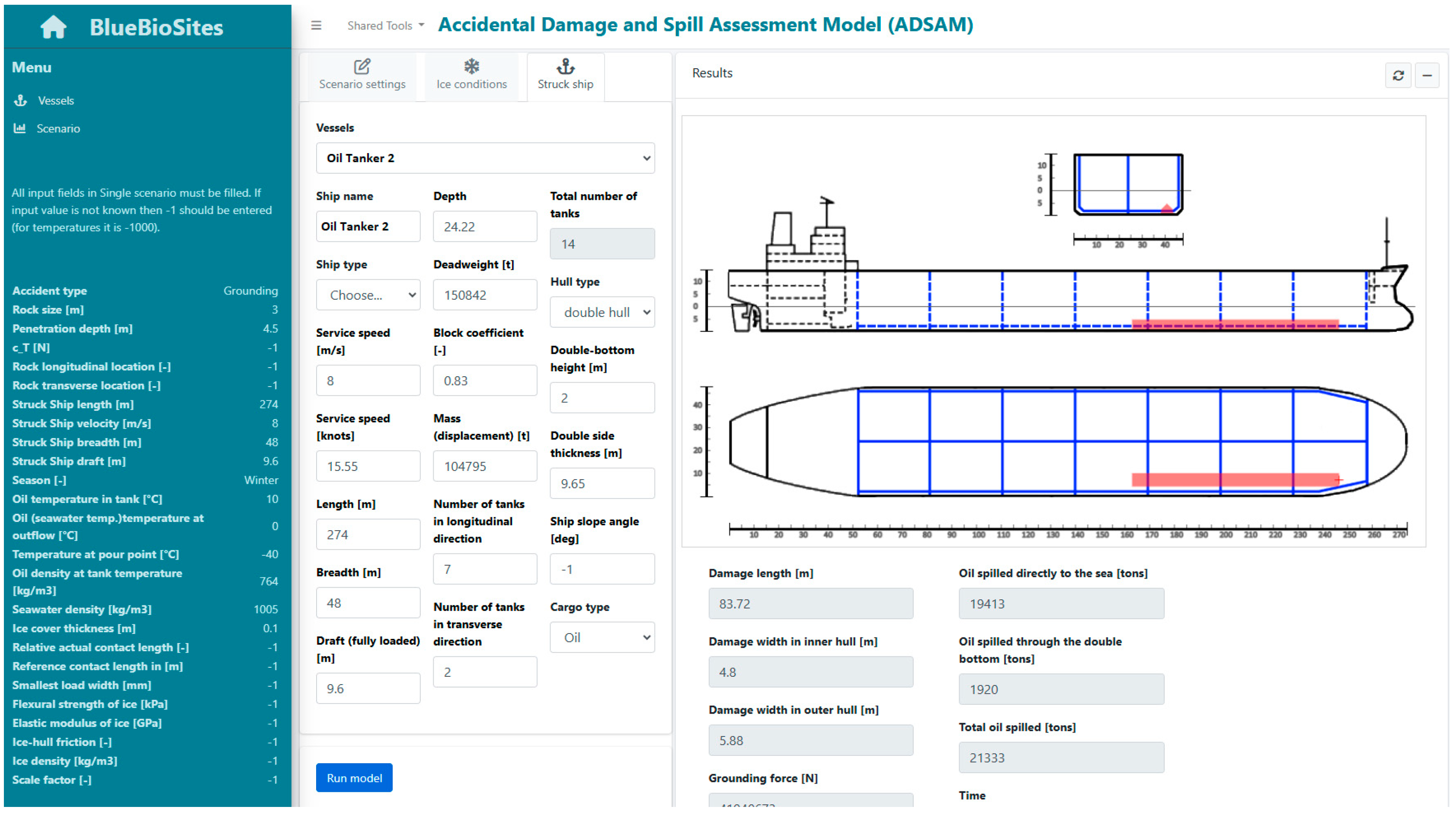
Task: Switch to the Struck ship tab
Action: click(565, 76)
